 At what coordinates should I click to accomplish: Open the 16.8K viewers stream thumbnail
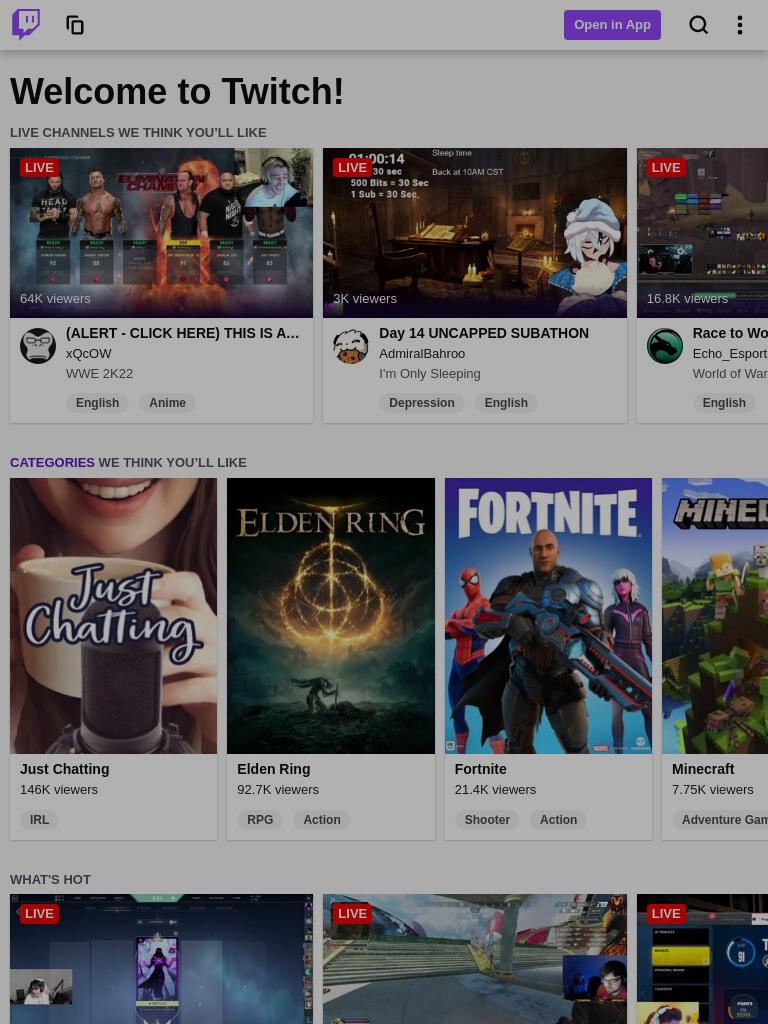[703, 232]
